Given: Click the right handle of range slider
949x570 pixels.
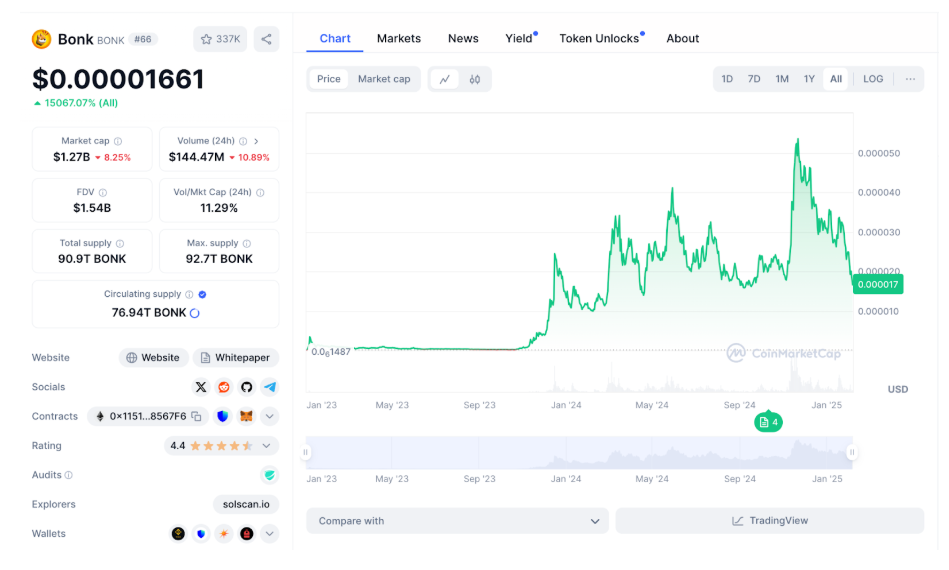Looking at the screenshot, I should tap(852, 452).
